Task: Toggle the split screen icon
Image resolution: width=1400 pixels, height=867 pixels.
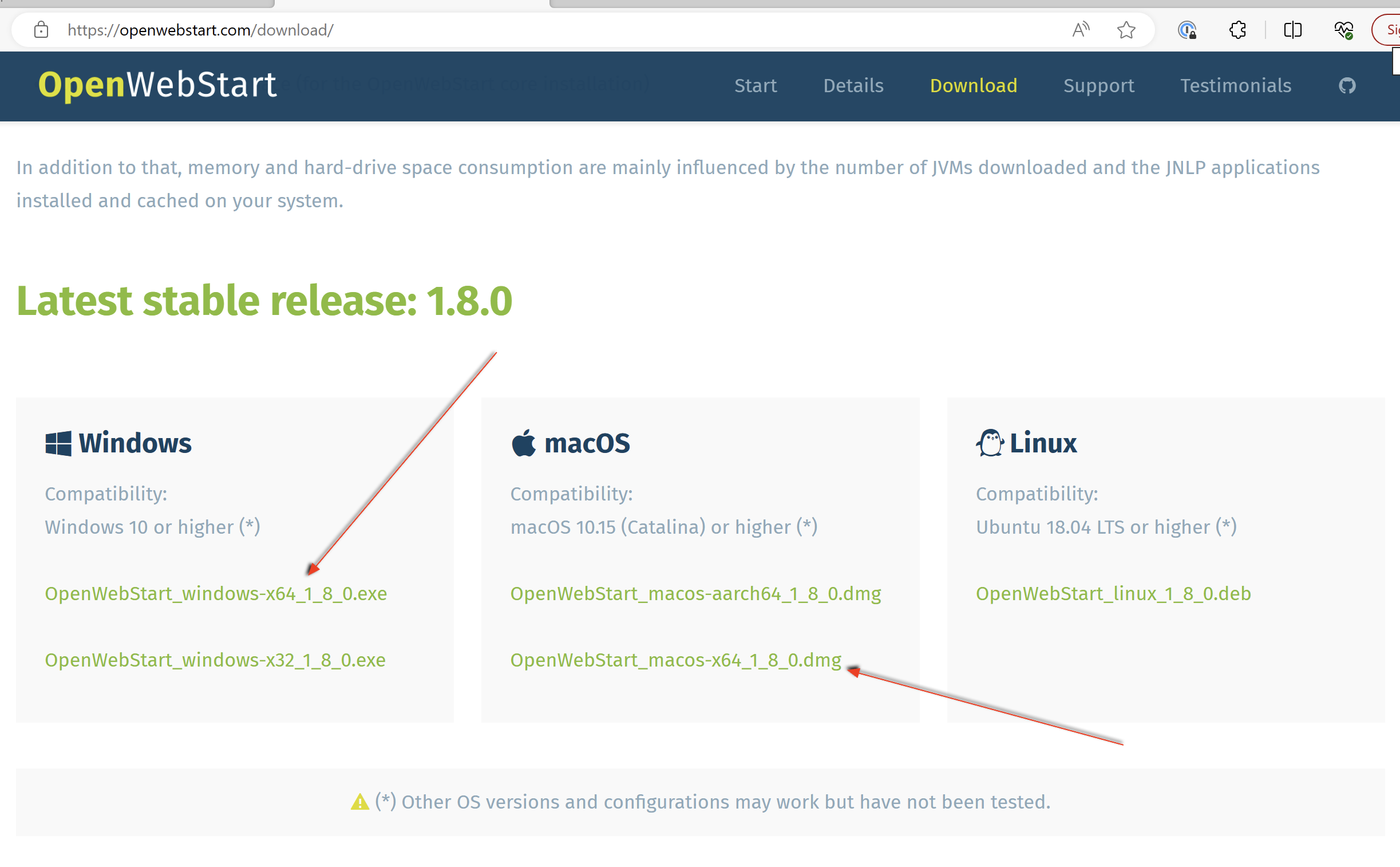Action: click(x=1293, y=30)
